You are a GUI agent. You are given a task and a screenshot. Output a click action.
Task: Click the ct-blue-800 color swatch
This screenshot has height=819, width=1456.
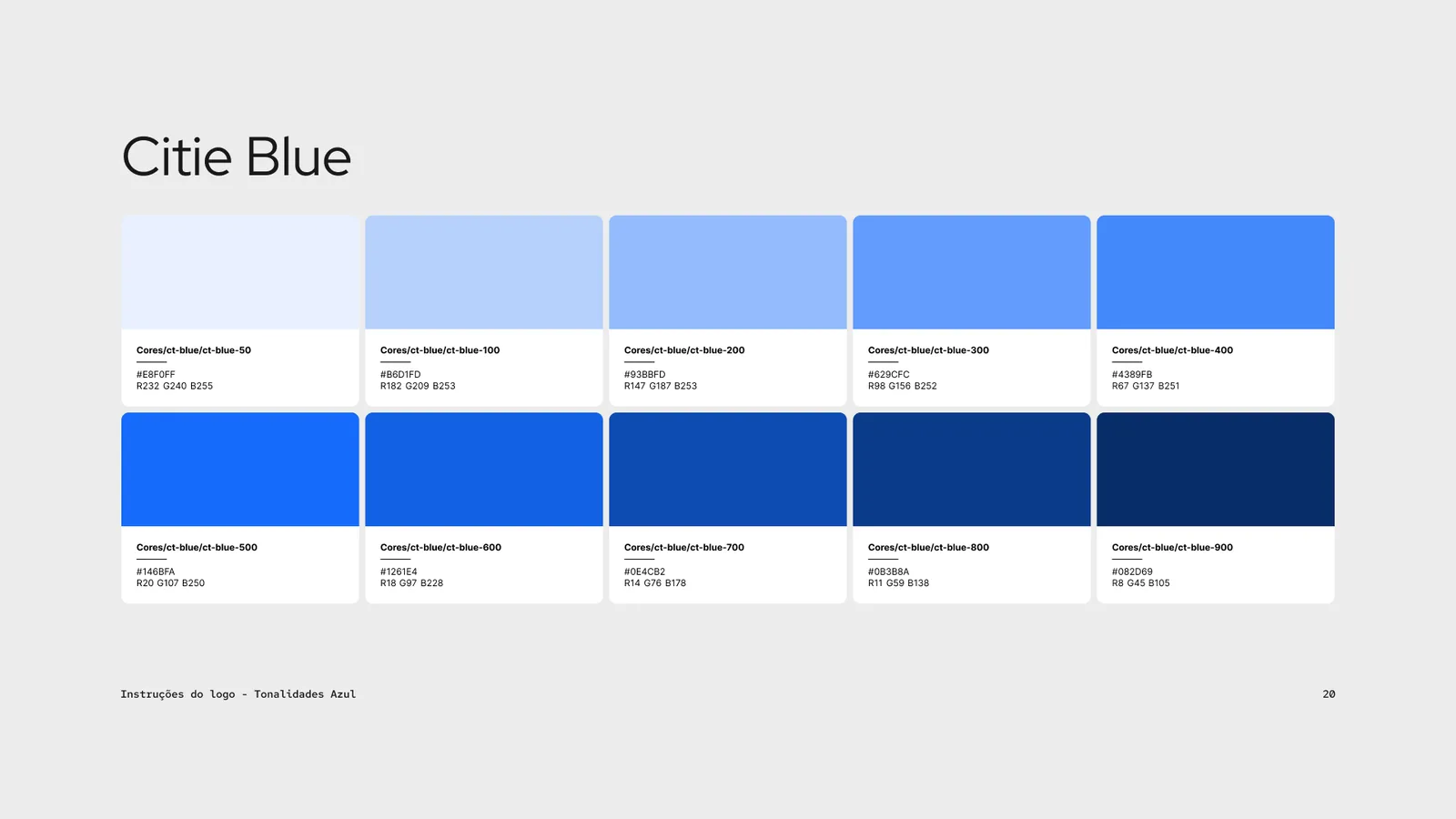pyautogui.click(x=972, y=470)
